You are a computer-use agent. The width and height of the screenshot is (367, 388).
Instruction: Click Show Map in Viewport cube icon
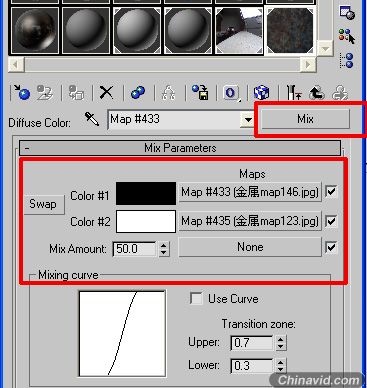261,93
